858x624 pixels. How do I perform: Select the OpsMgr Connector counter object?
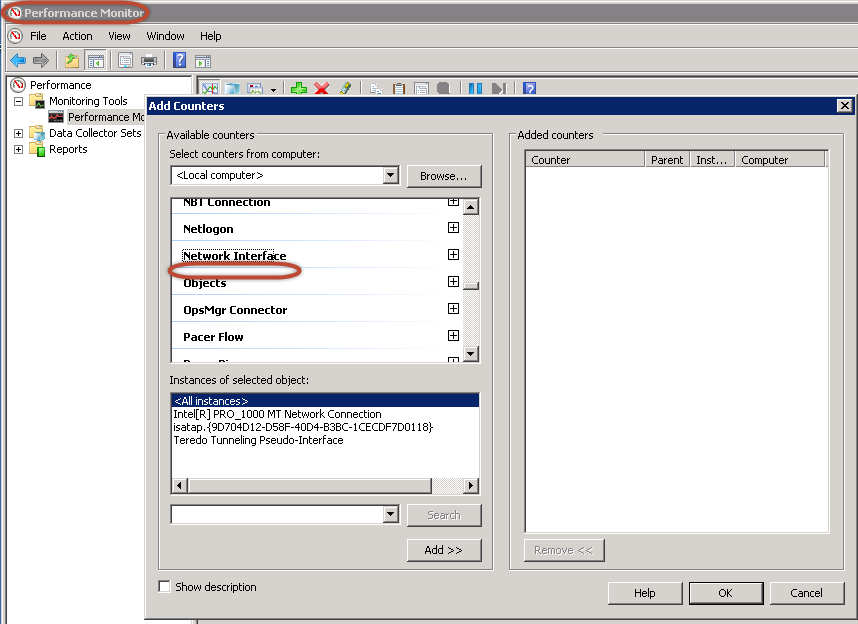(235, 310)
